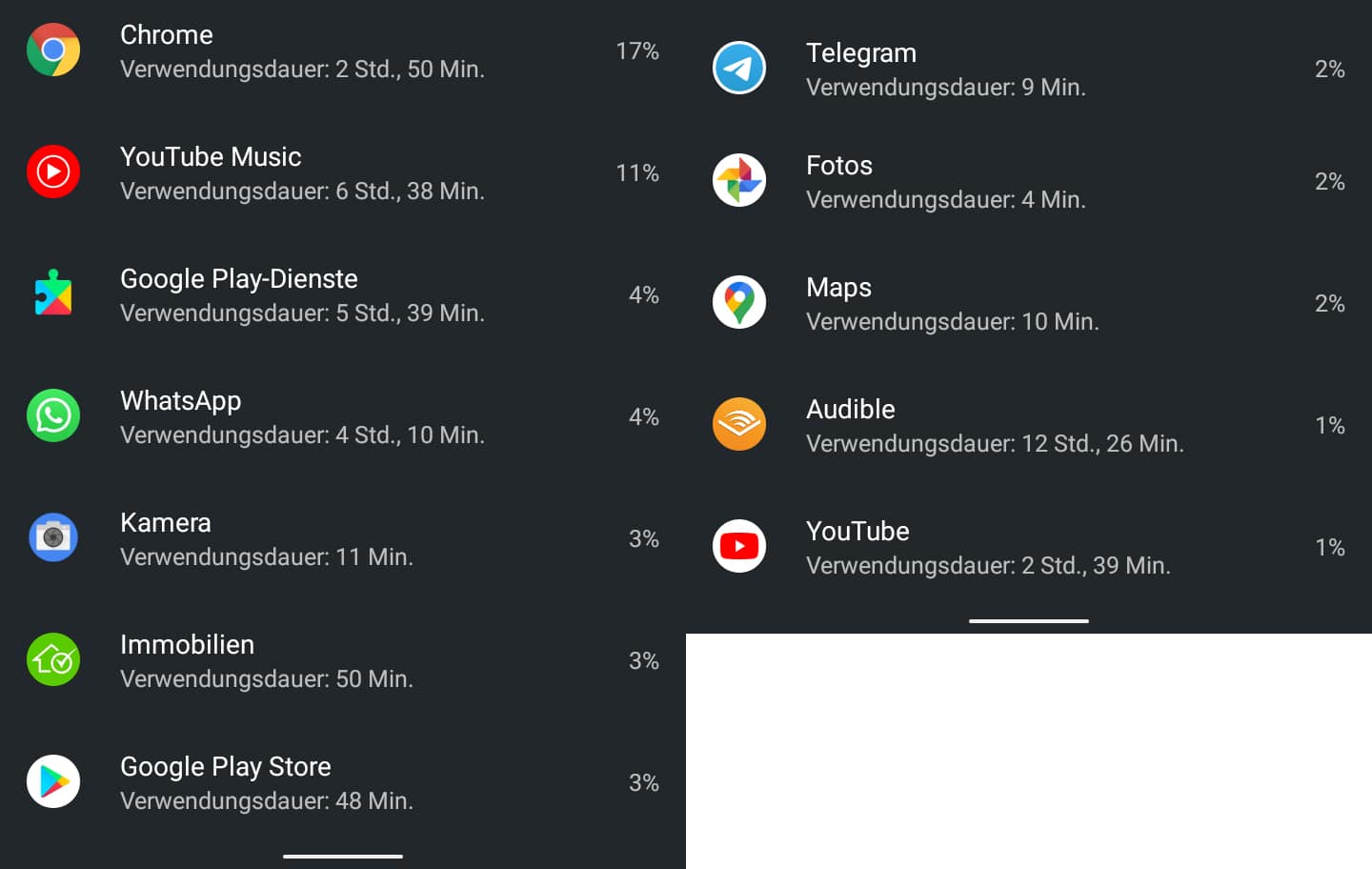Tap the Telegram paper plane icon
The image size is (1372, 869).
(739, 68)
